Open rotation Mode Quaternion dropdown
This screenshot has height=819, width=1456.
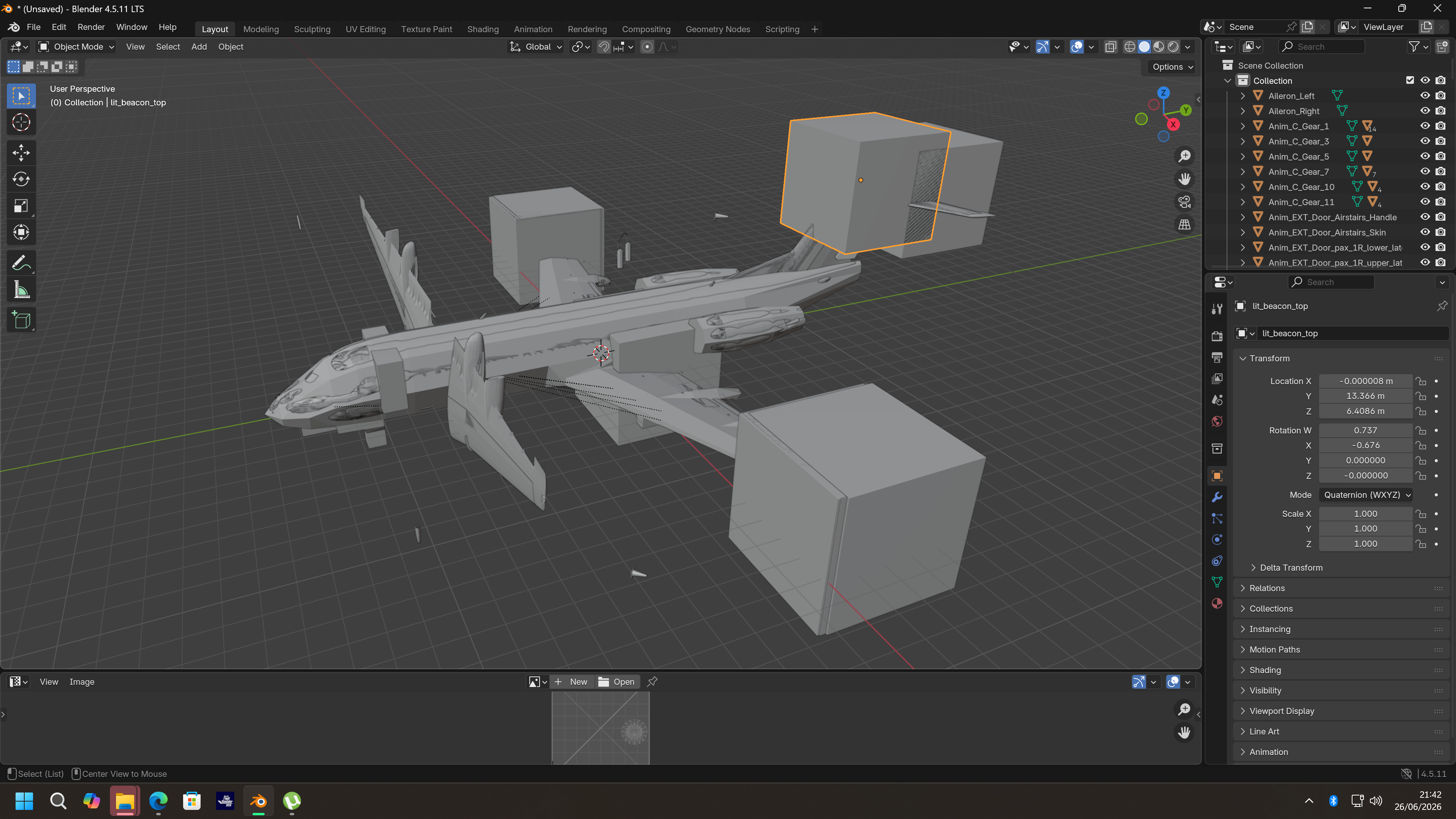pos(1365,494)
